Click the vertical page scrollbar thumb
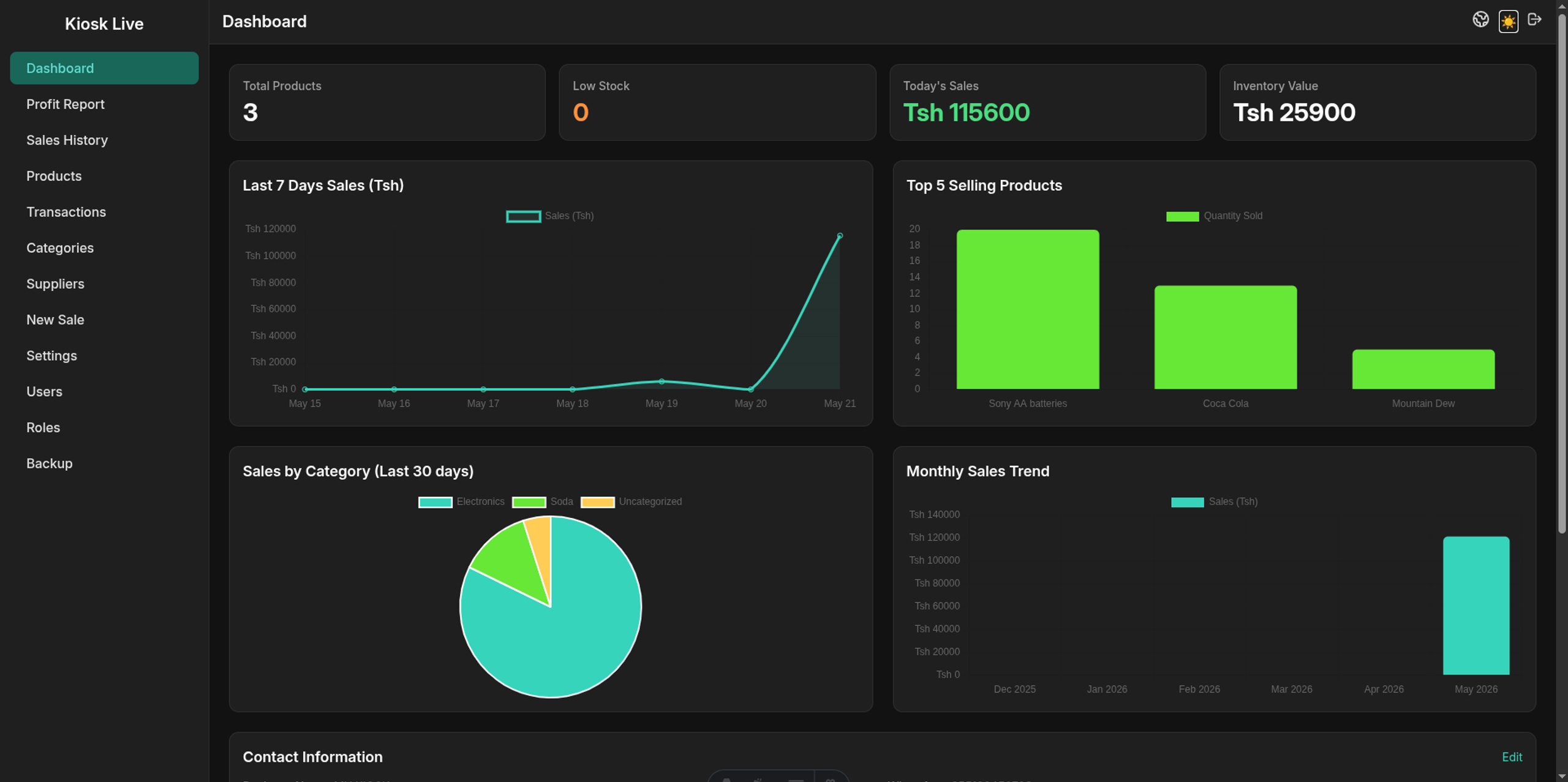This screenshot has width=1568, height=782. (1562, 273)
